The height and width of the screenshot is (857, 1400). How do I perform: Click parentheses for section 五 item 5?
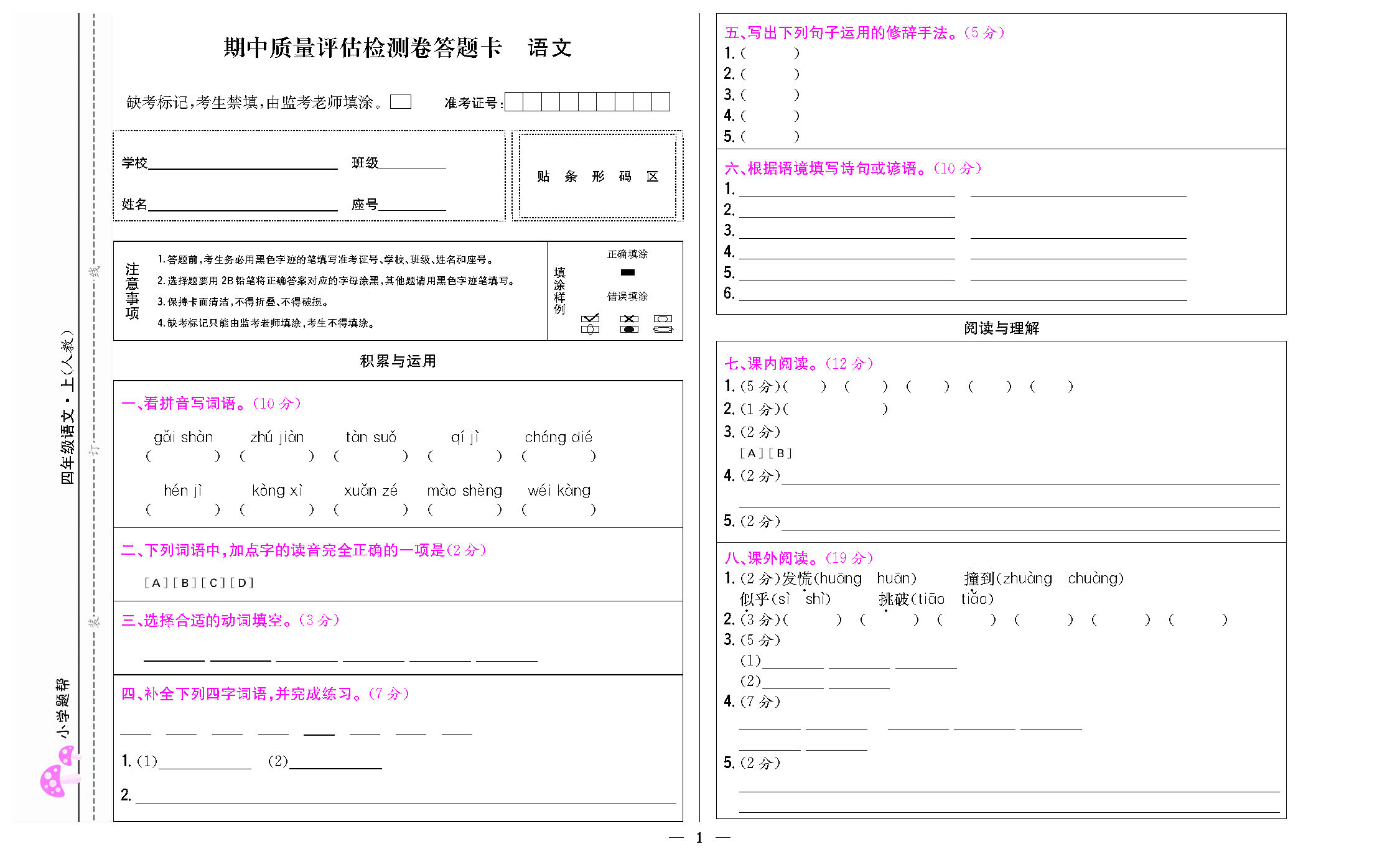click(x=770, y=136)
